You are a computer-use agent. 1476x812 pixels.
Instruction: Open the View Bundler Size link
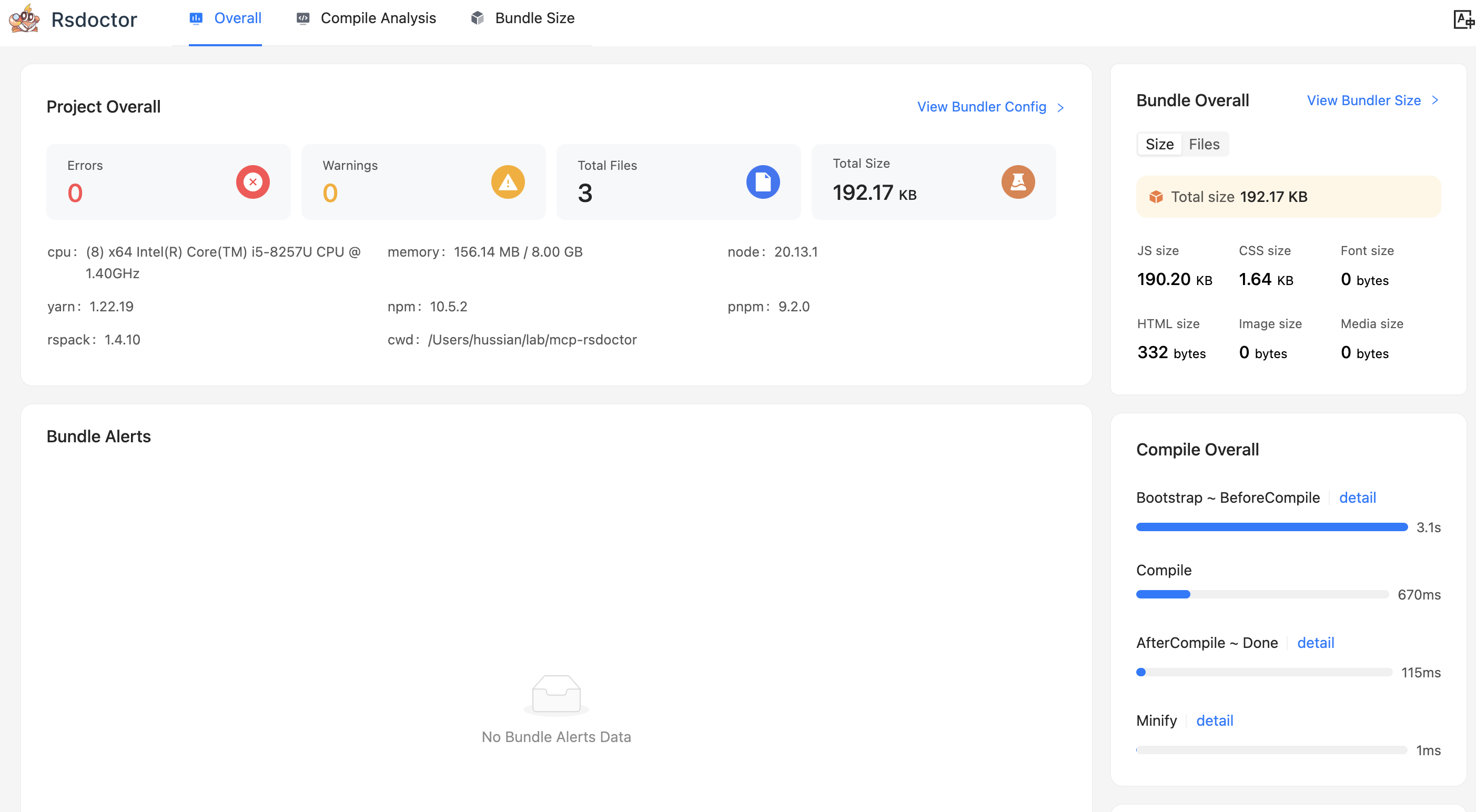pos(1363,100)
